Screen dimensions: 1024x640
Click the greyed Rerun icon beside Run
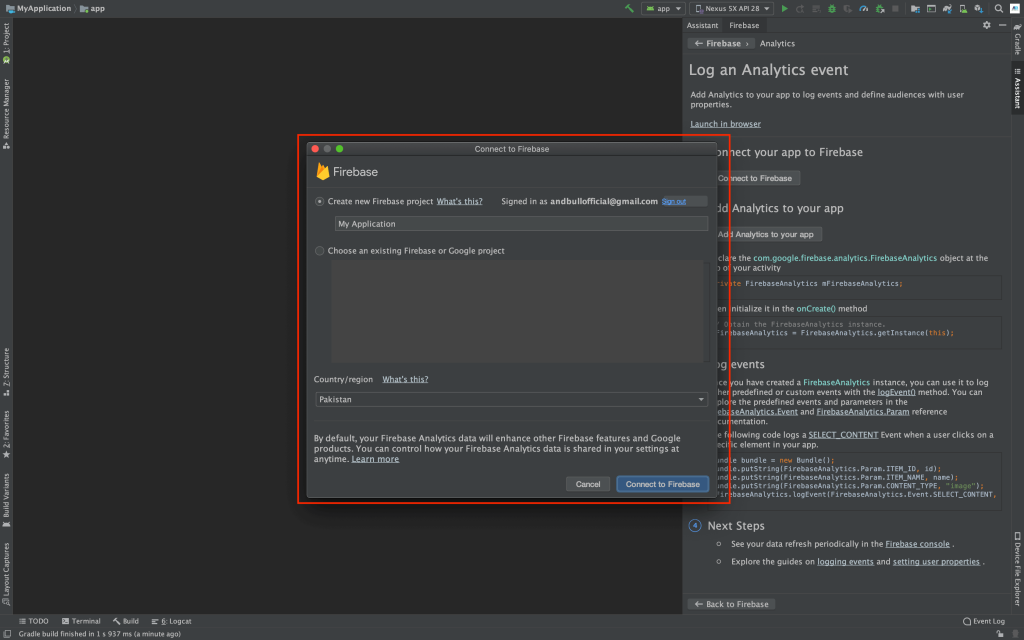(800, 8)
